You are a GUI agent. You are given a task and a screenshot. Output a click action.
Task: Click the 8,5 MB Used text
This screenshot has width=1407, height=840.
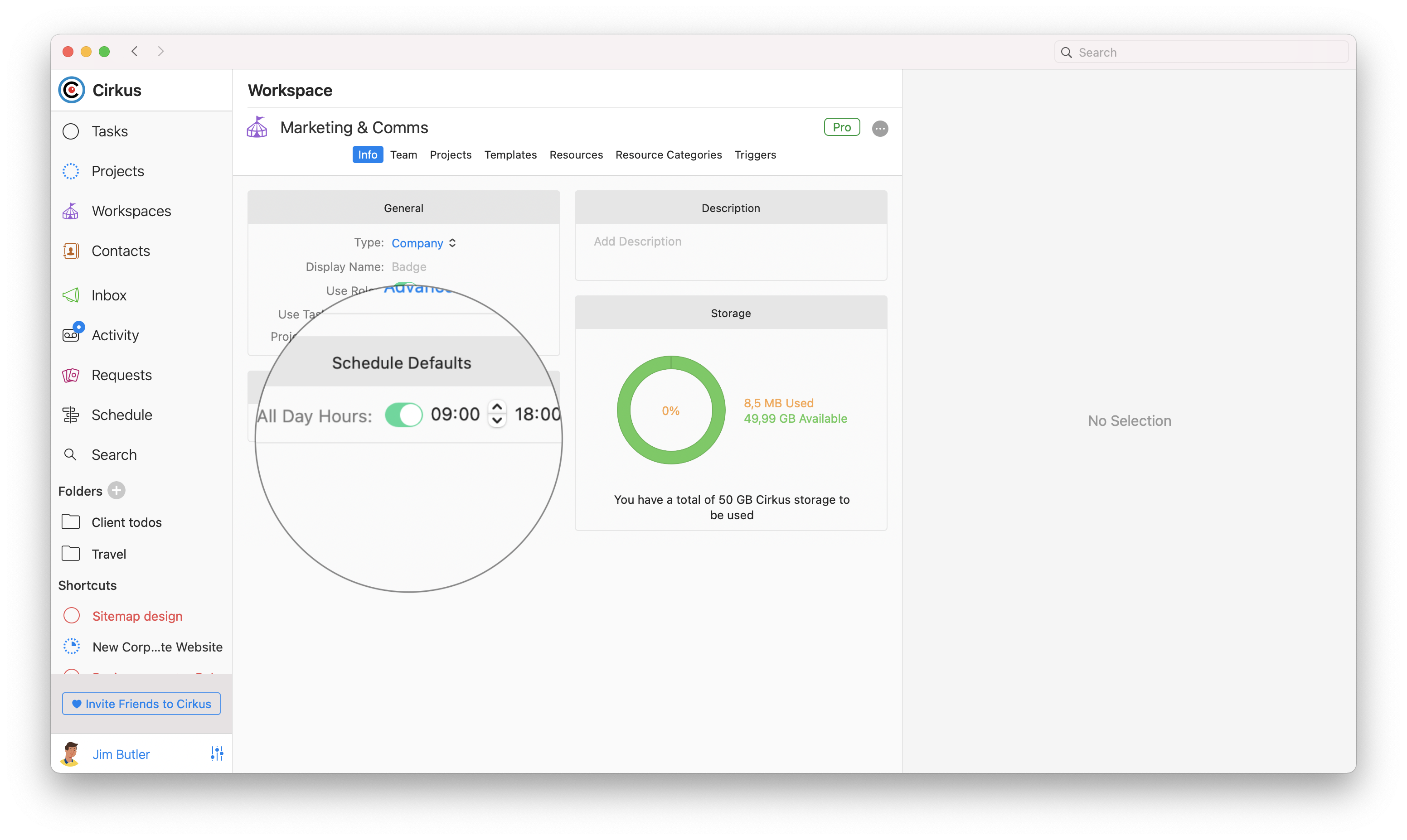pos(779,403)
